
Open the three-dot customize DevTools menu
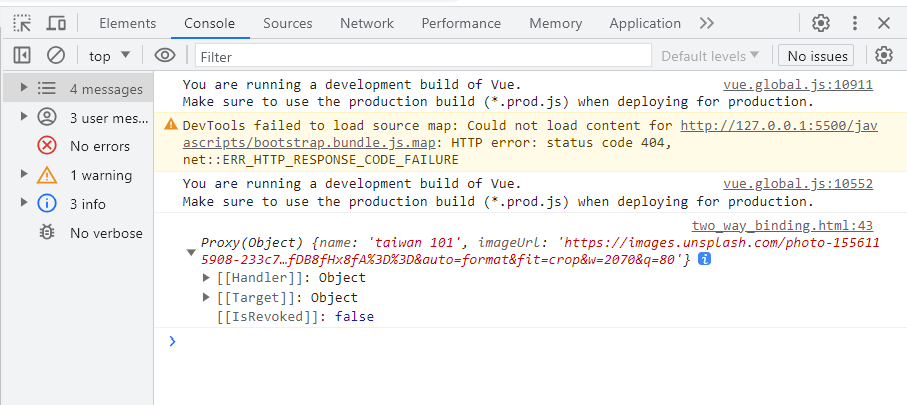click(854, 23)
